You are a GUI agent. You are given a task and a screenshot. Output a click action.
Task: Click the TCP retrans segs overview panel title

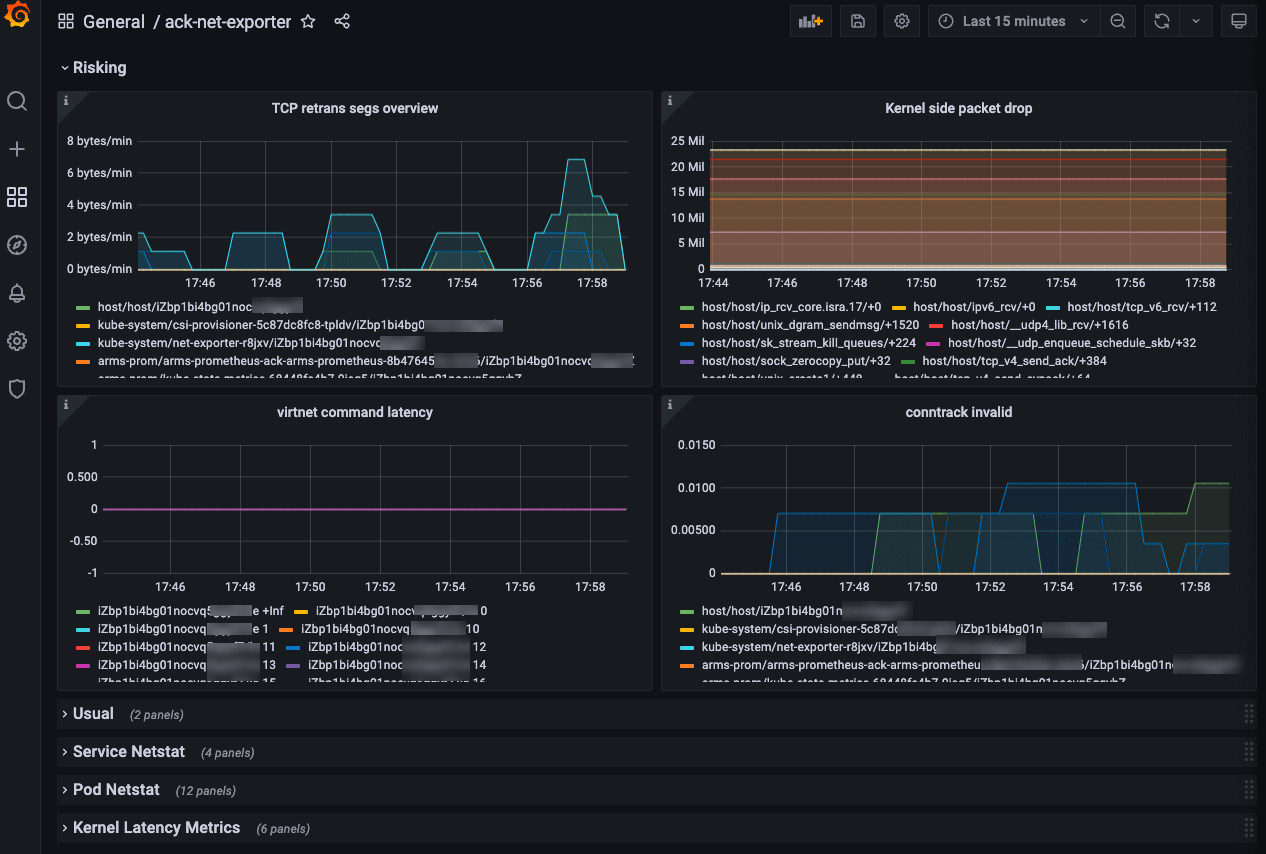pyautogui.click(x=355, y=108)
